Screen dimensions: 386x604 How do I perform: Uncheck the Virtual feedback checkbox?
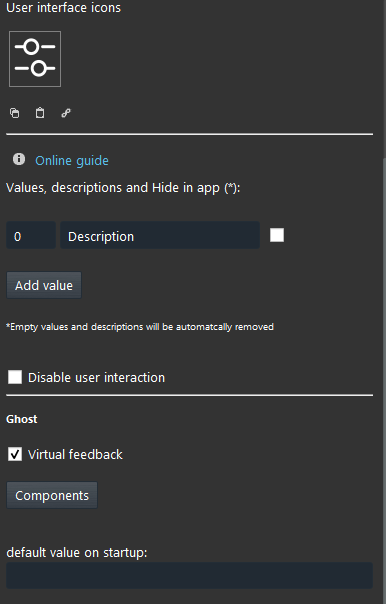tap(15, 454)
